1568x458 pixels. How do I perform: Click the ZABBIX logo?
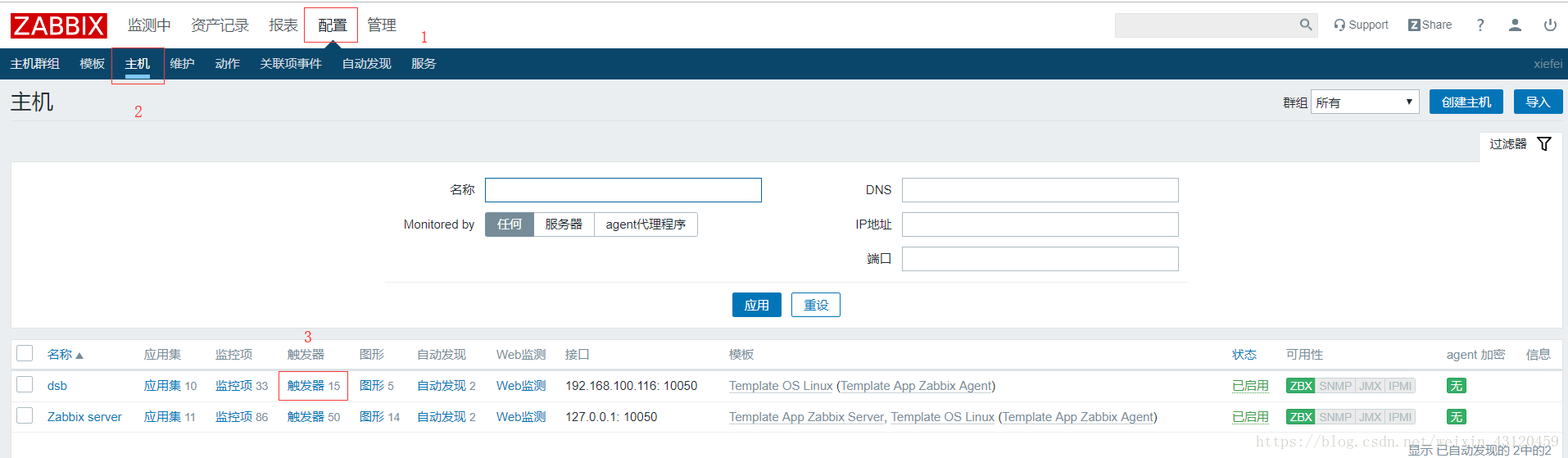coord(59,25)
